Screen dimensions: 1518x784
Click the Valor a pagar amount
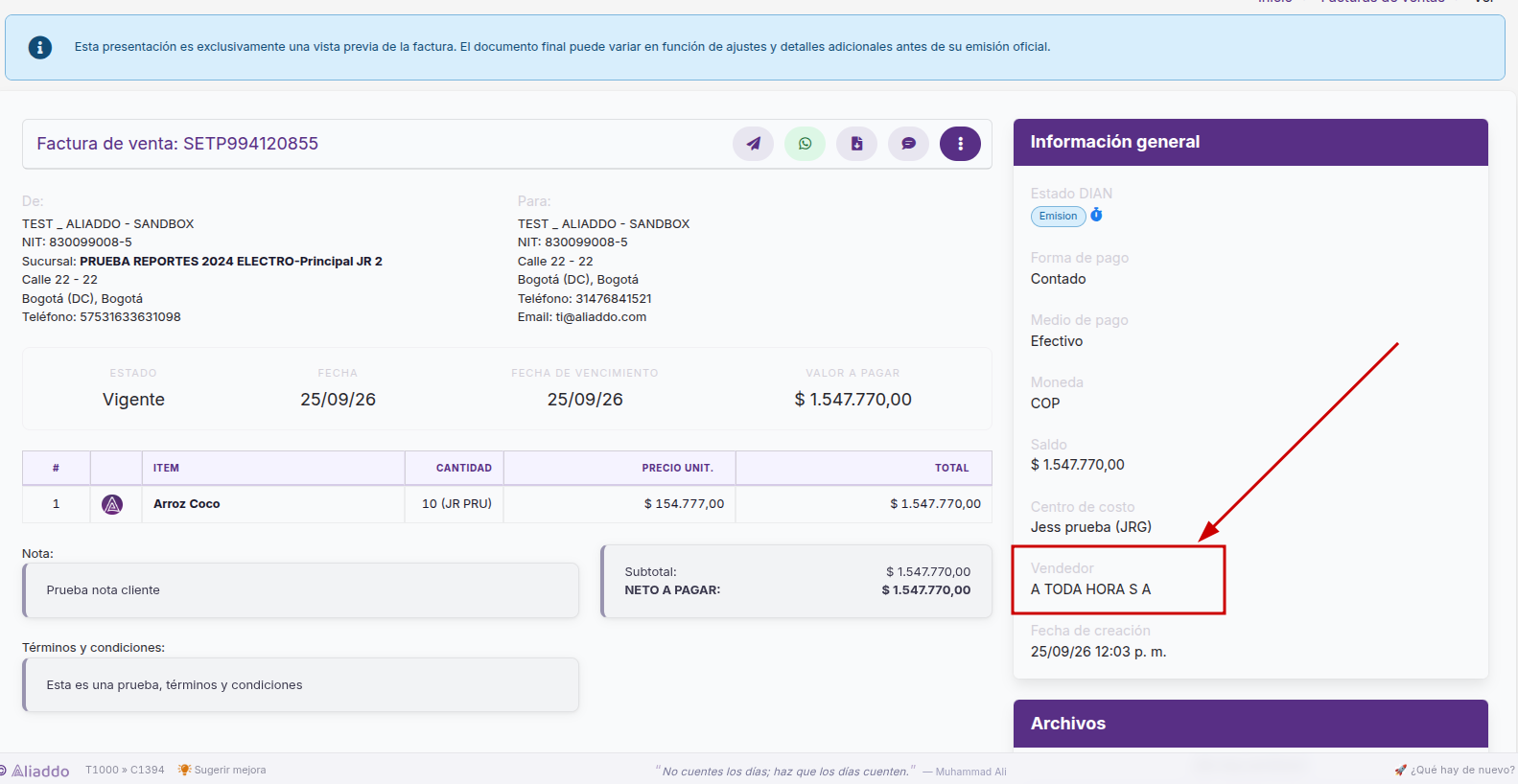(853, 400)
